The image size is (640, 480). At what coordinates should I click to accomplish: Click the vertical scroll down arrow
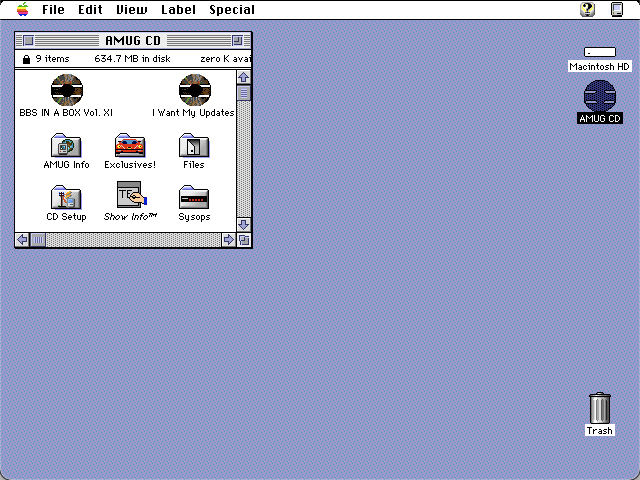244,224
